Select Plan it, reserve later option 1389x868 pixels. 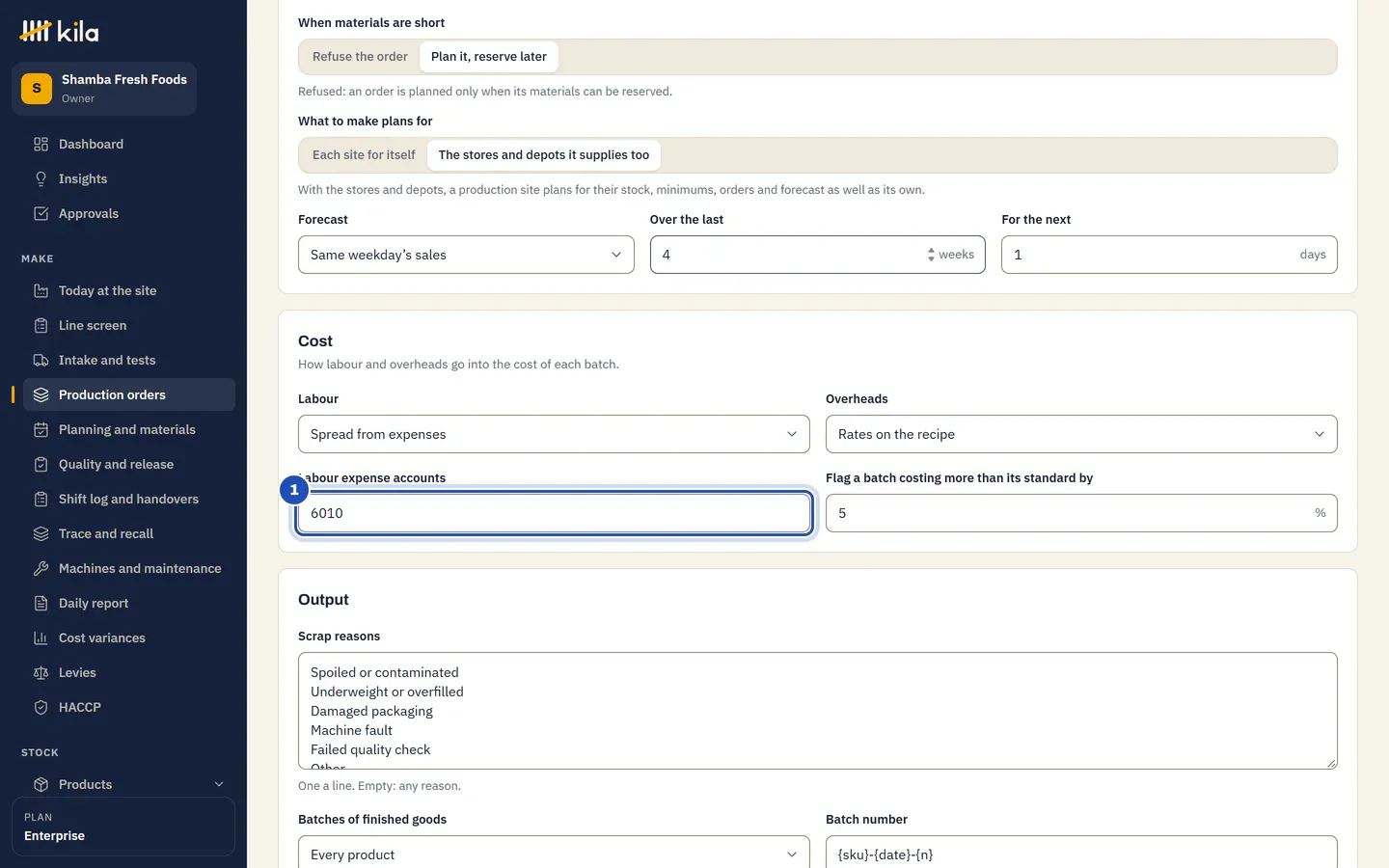tap(489, 57)
